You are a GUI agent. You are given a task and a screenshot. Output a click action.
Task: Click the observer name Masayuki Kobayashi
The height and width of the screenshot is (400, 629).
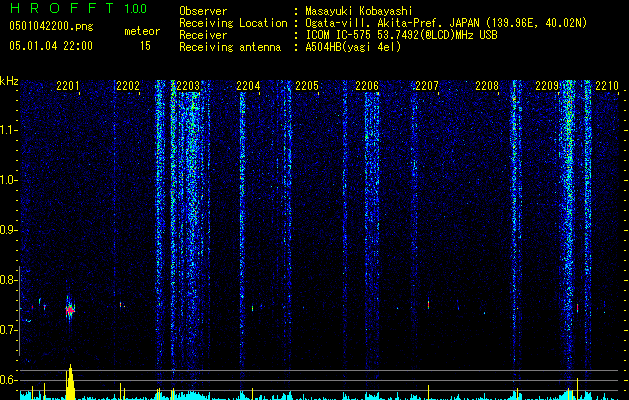tap(359, 11)
